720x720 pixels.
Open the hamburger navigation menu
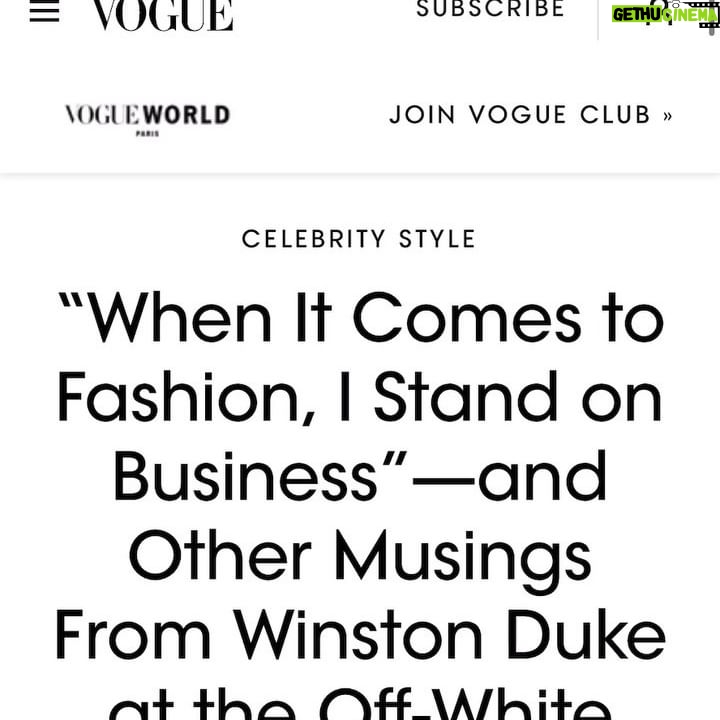point(44,13)
